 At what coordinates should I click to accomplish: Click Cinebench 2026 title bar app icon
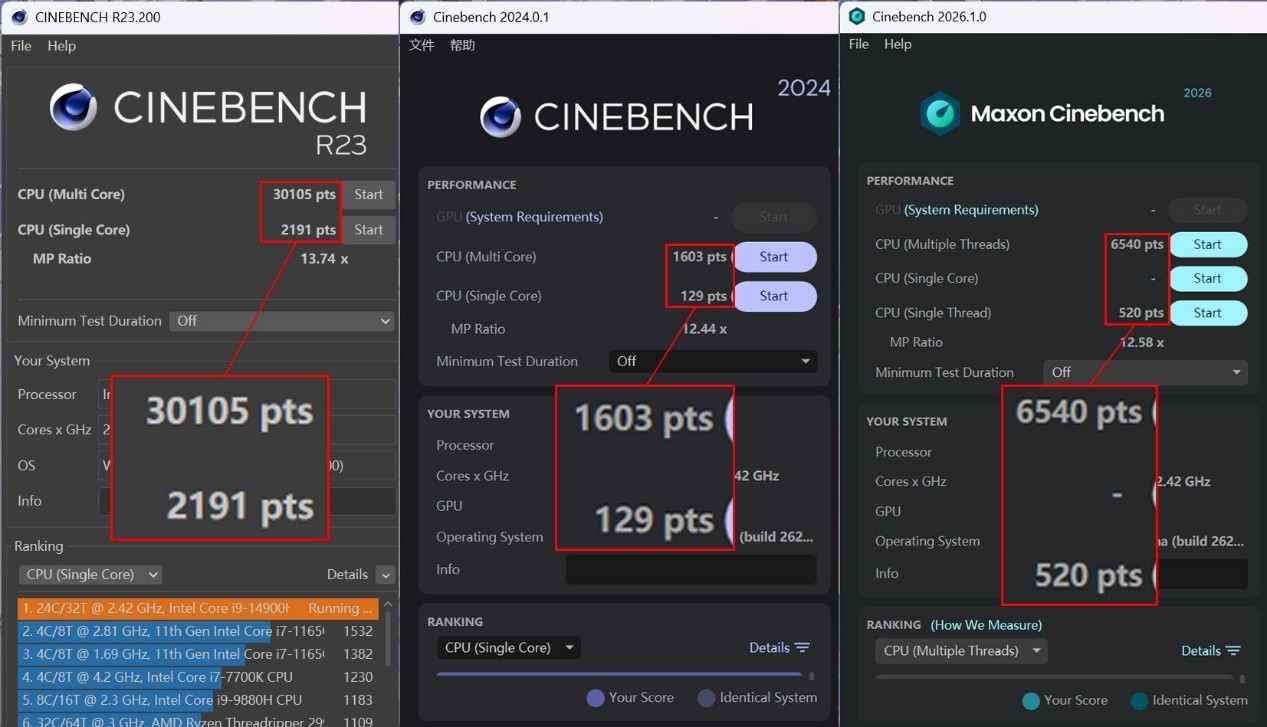[x=856, y=16]
